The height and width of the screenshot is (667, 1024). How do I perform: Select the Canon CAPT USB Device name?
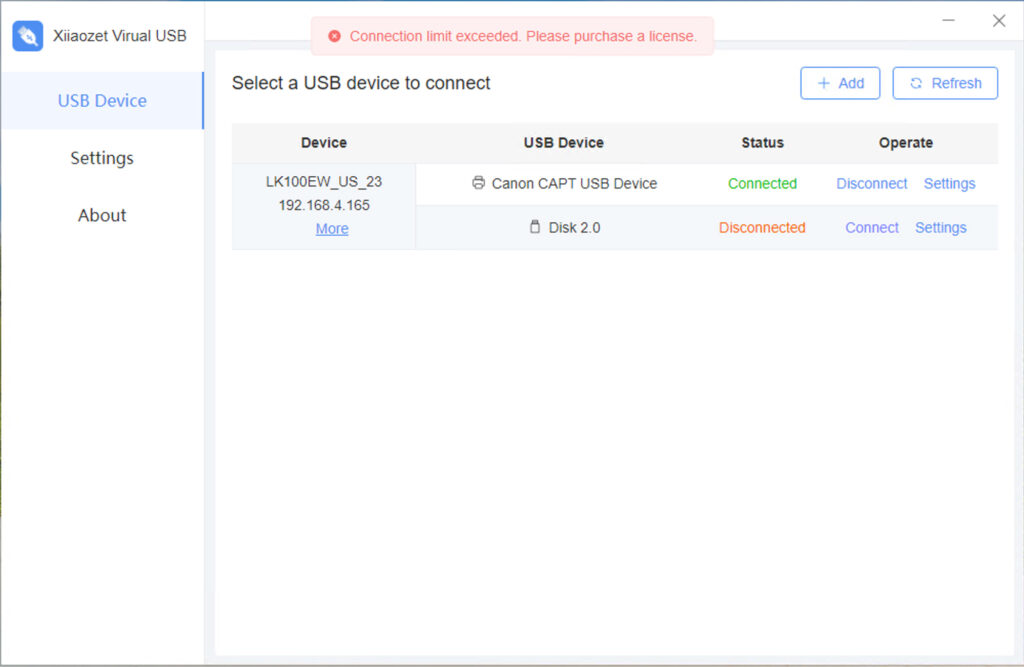pos(574,183)
